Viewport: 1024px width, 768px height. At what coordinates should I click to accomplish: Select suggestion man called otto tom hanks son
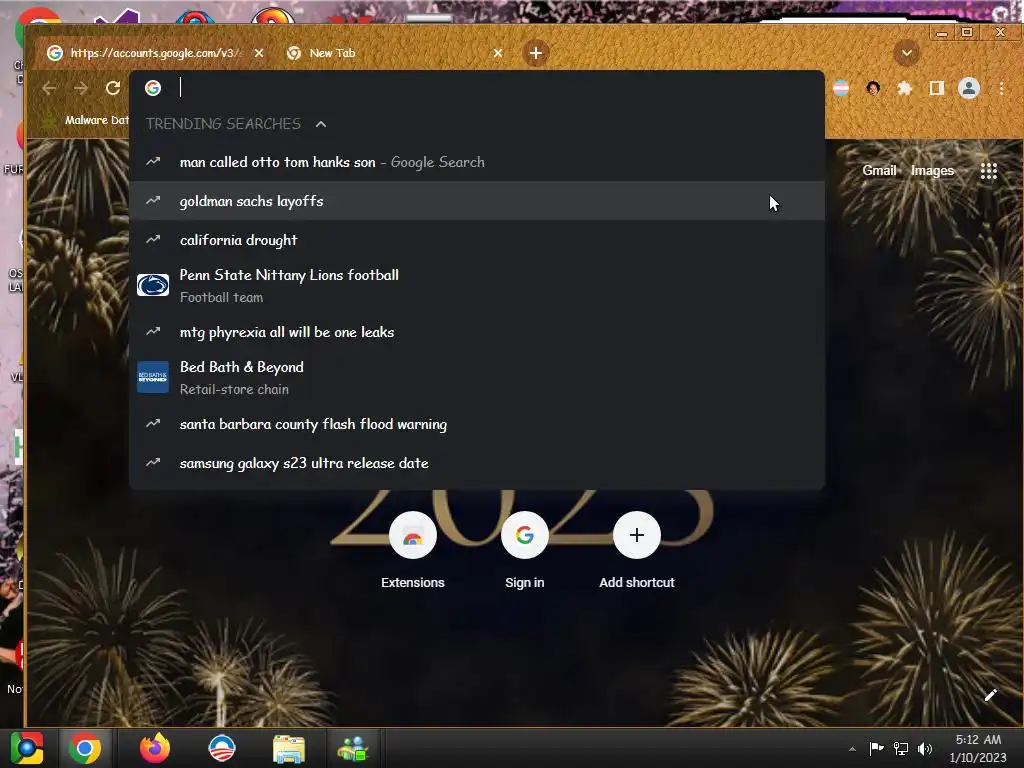(477, 162)
